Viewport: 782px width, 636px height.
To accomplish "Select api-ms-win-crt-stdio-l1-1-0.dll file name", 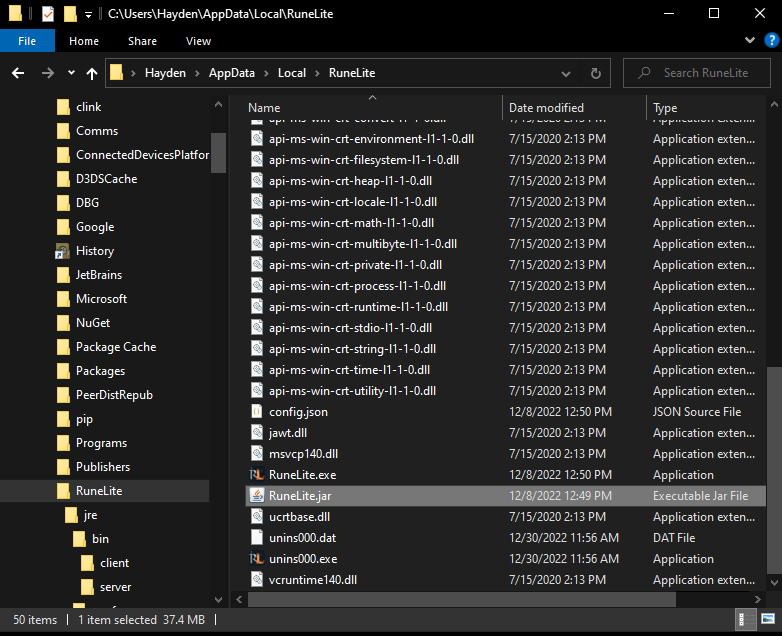I will 350,328.
